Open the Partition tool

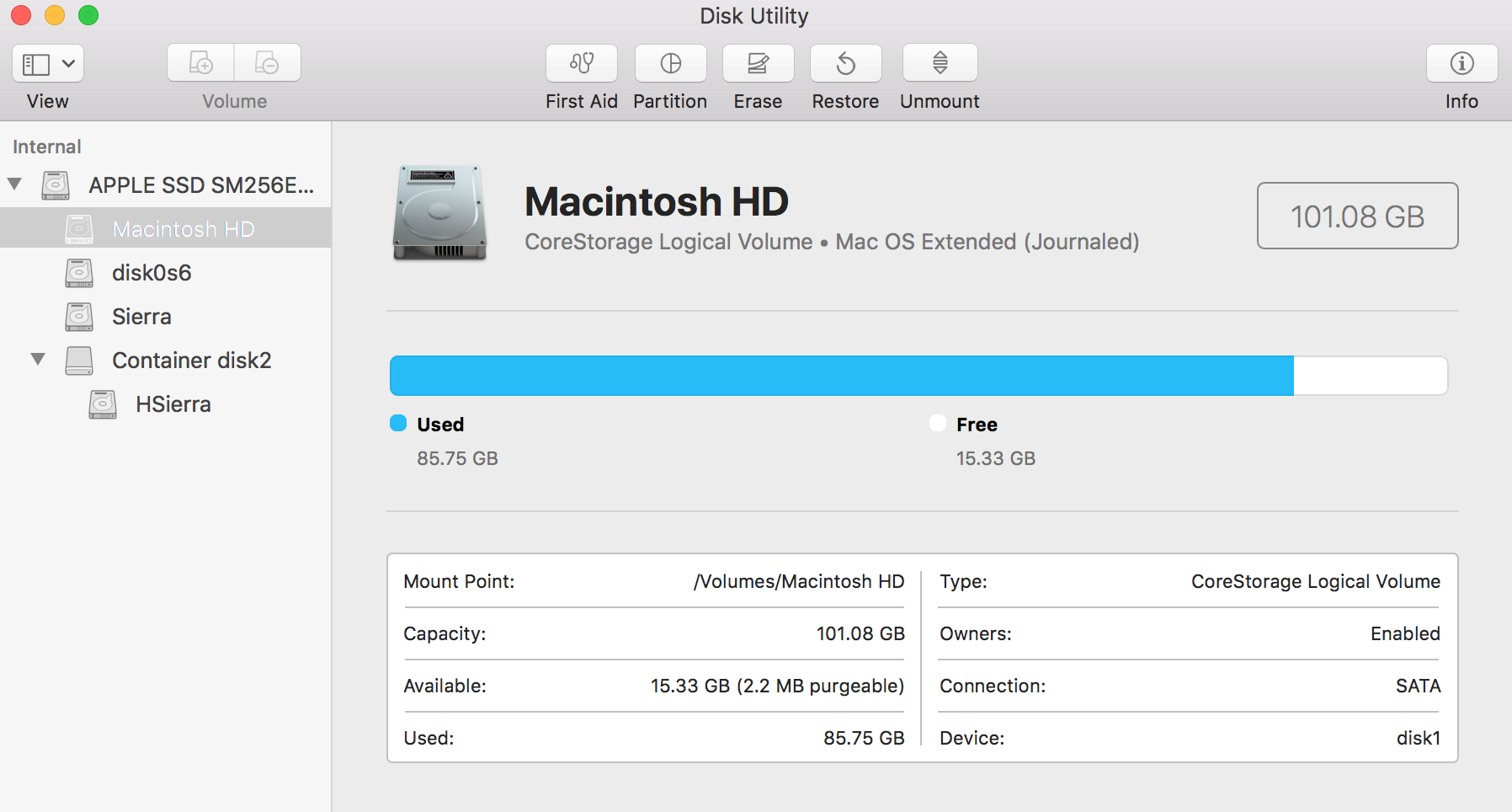tap(670, 63)
